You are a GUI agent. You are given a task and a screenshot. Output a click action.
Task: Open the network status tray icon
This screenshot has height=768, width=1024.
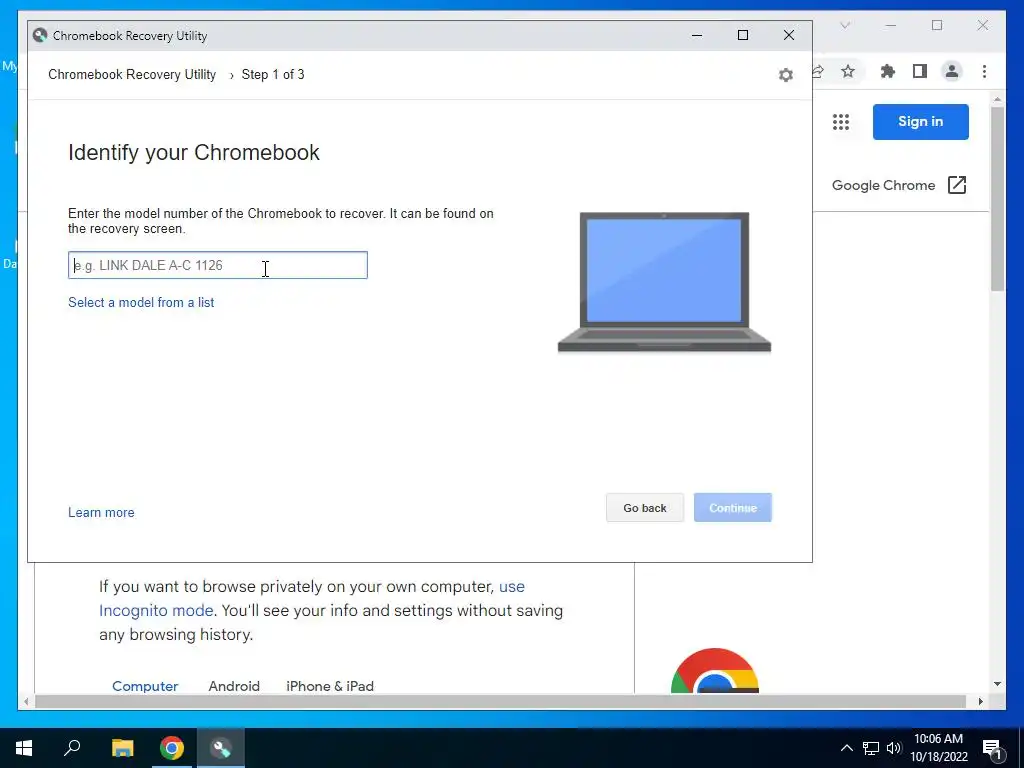click(871, 748)
